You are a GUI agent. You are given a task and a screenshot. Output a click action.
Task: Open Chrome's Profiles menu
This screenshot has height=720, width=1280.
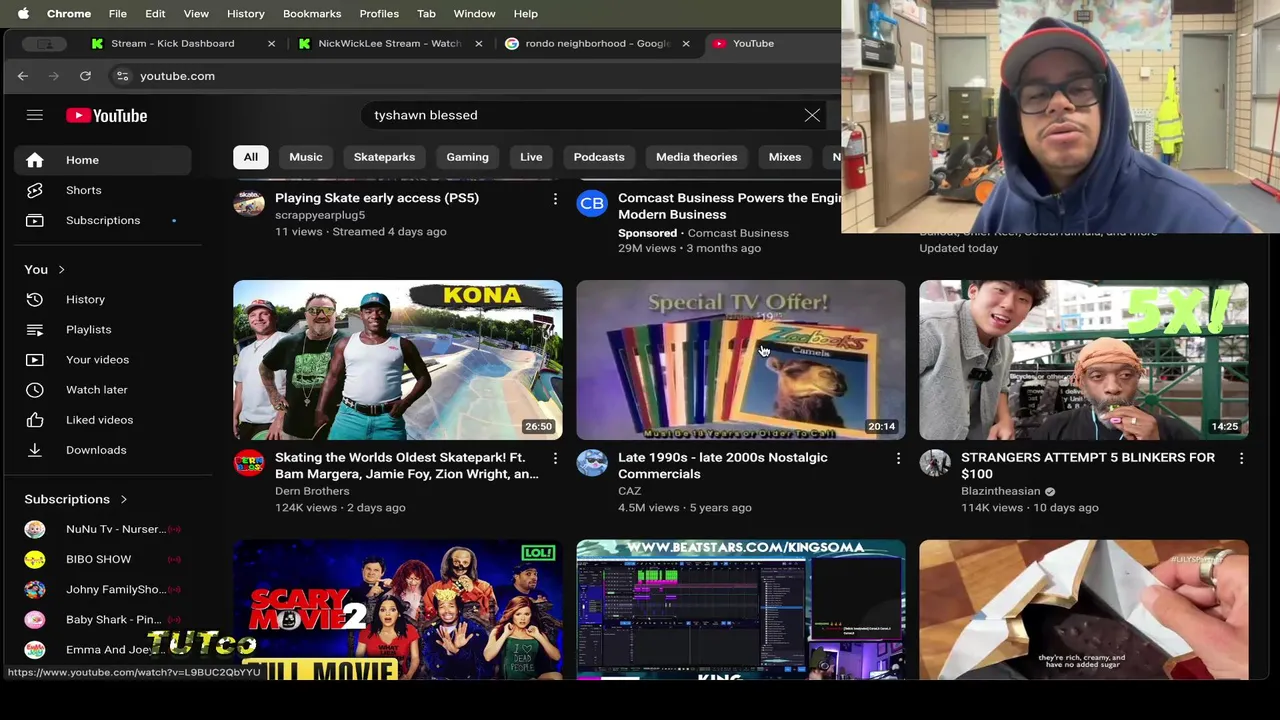pyautogui.click(x=379, y=14)
